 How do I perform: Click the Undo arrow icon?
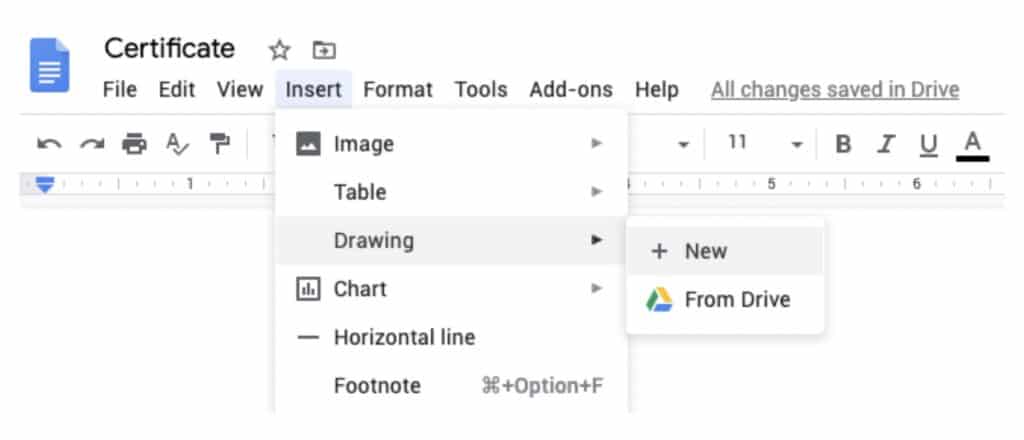pos(48,144)
